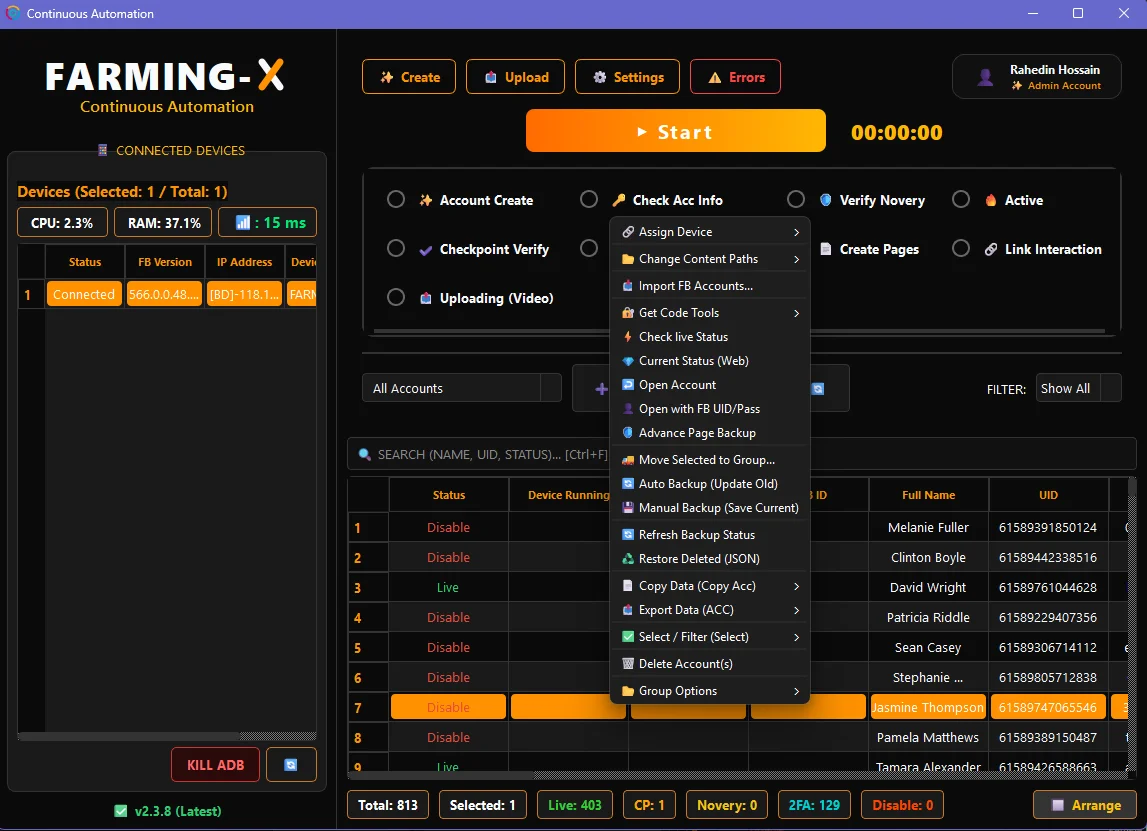Viewport: 1147px width, 831px height.
Task: Click the KILL ADB button
Action: coord(215,764)
